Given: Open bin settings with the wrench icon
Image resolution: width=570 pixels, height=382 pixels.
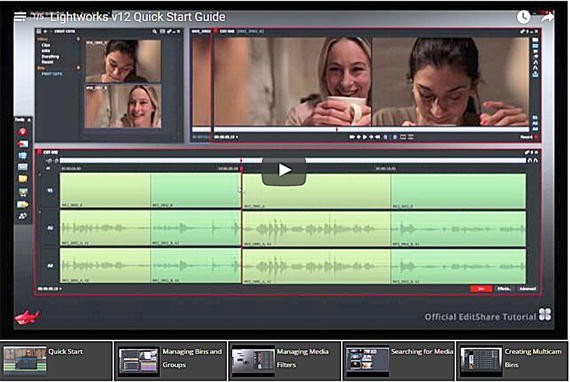Looking at the screenshot, I should (169, 32).
